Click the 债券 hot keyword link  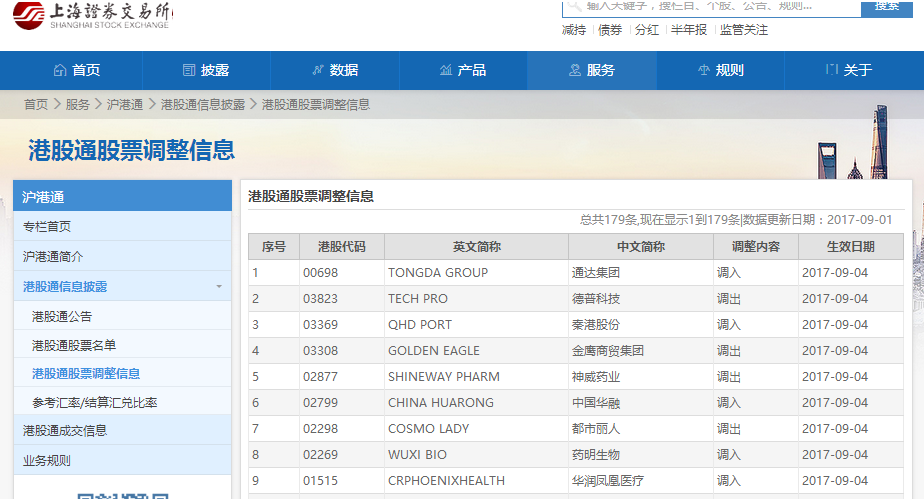610,30
